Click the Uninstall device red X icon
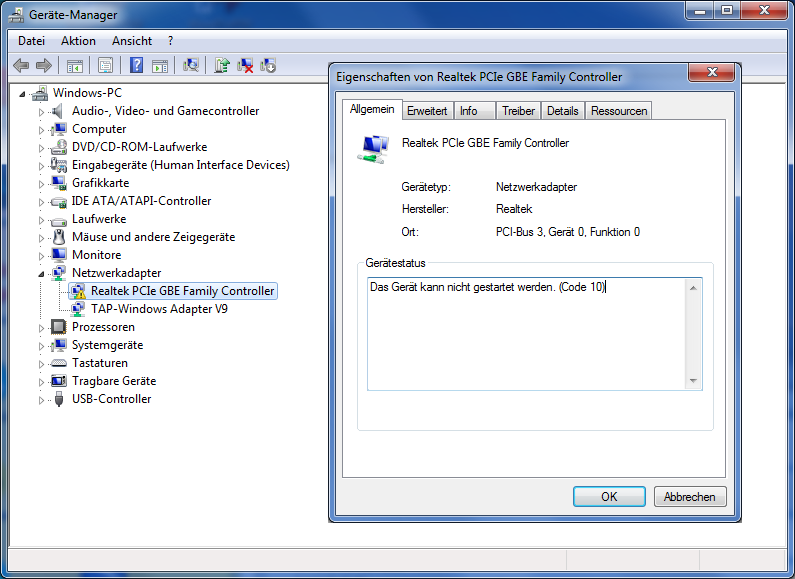Image resolution: width=795 pixels, height=579 pixels. click(x=245, y=65)
